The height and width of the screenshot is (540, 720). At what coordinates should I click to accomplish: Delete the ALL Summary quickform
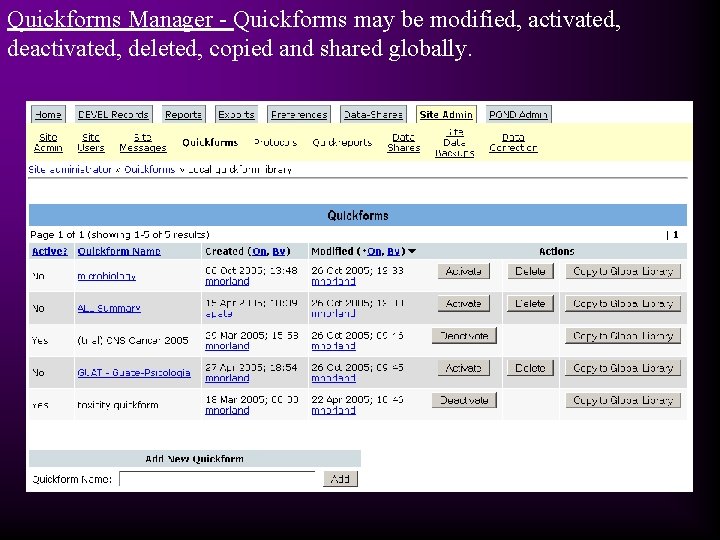click(x=530, y=303)
